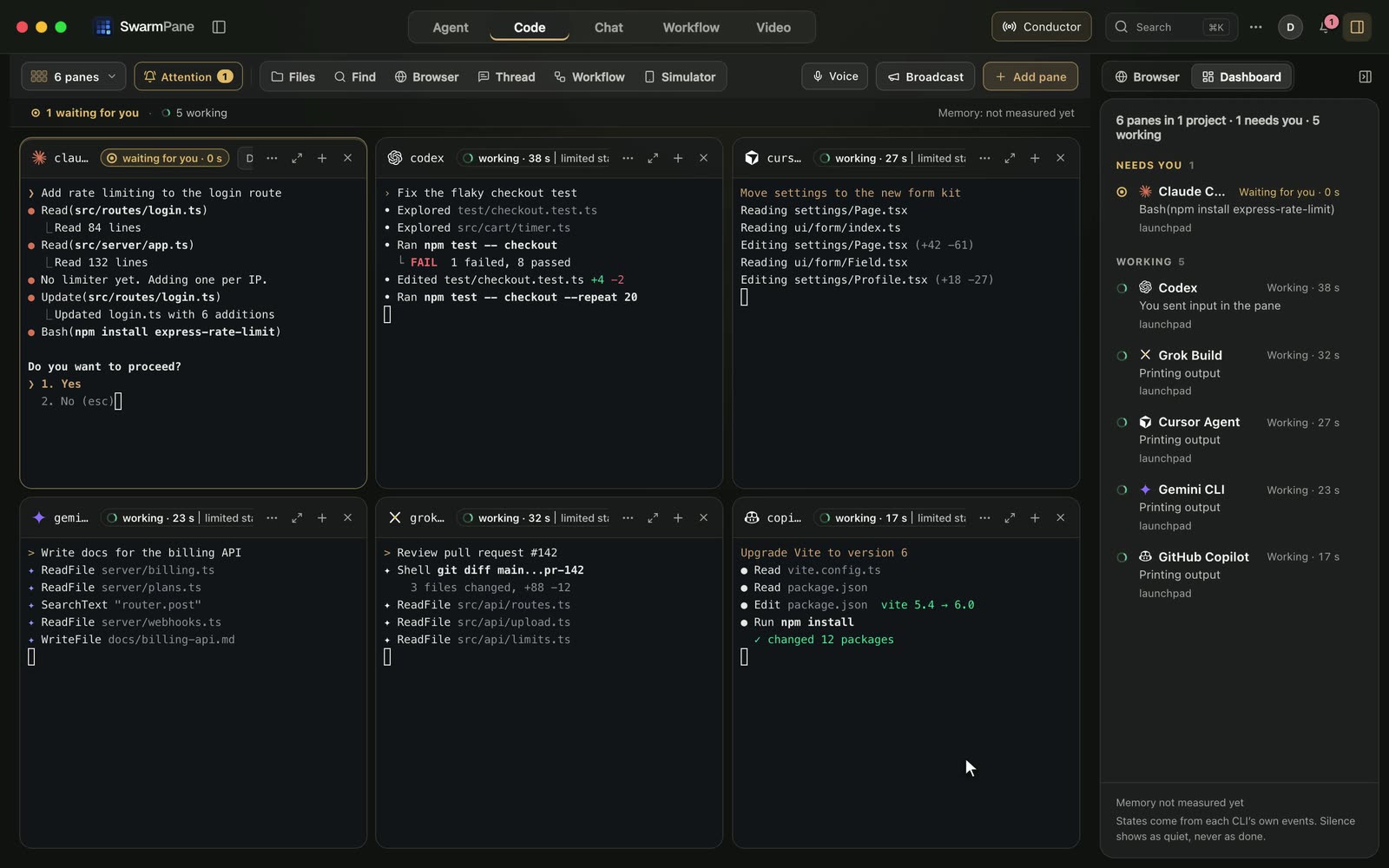
Task: Toggle Voice input
Action: [835, 76]
